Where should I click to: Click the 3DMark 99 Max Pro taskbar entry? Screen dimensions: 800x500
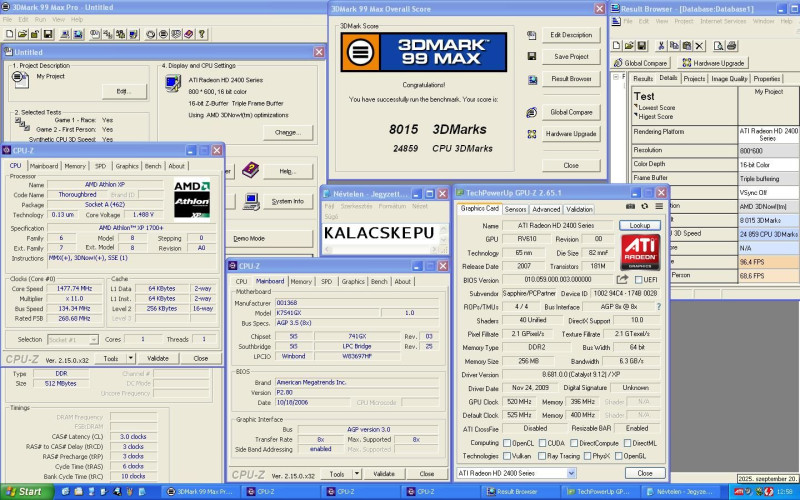[203, 492]
